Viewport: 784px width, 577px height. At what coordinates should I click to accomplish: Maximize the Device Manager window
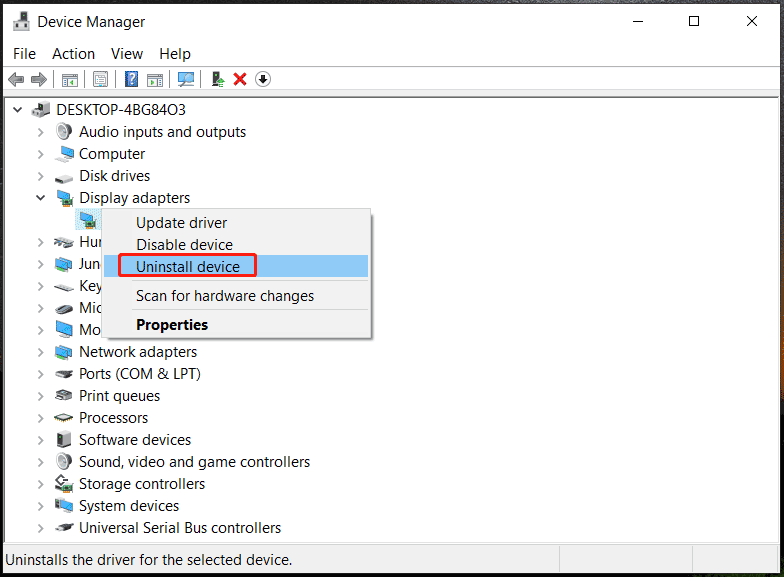pyautogui.click(x=694, y=22)
